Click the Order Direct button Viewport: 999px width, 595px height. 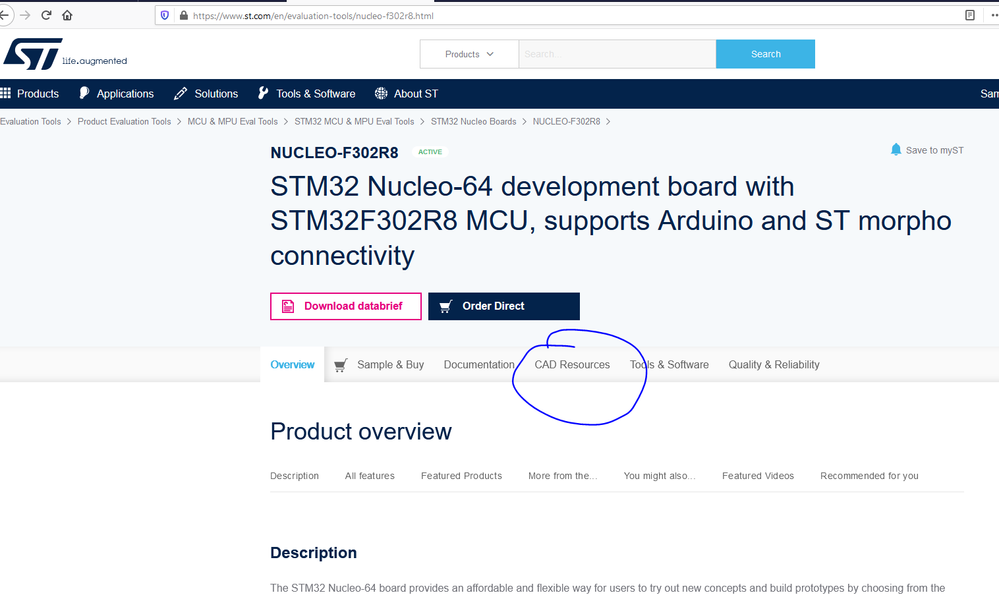pyautogui.click(x=504, y=306)
